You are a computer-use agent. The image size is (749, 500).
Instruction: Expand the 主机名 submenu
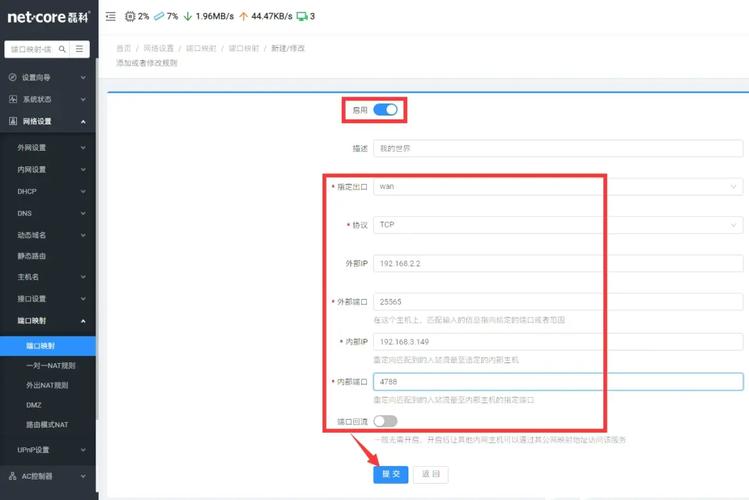coord(48,277)
